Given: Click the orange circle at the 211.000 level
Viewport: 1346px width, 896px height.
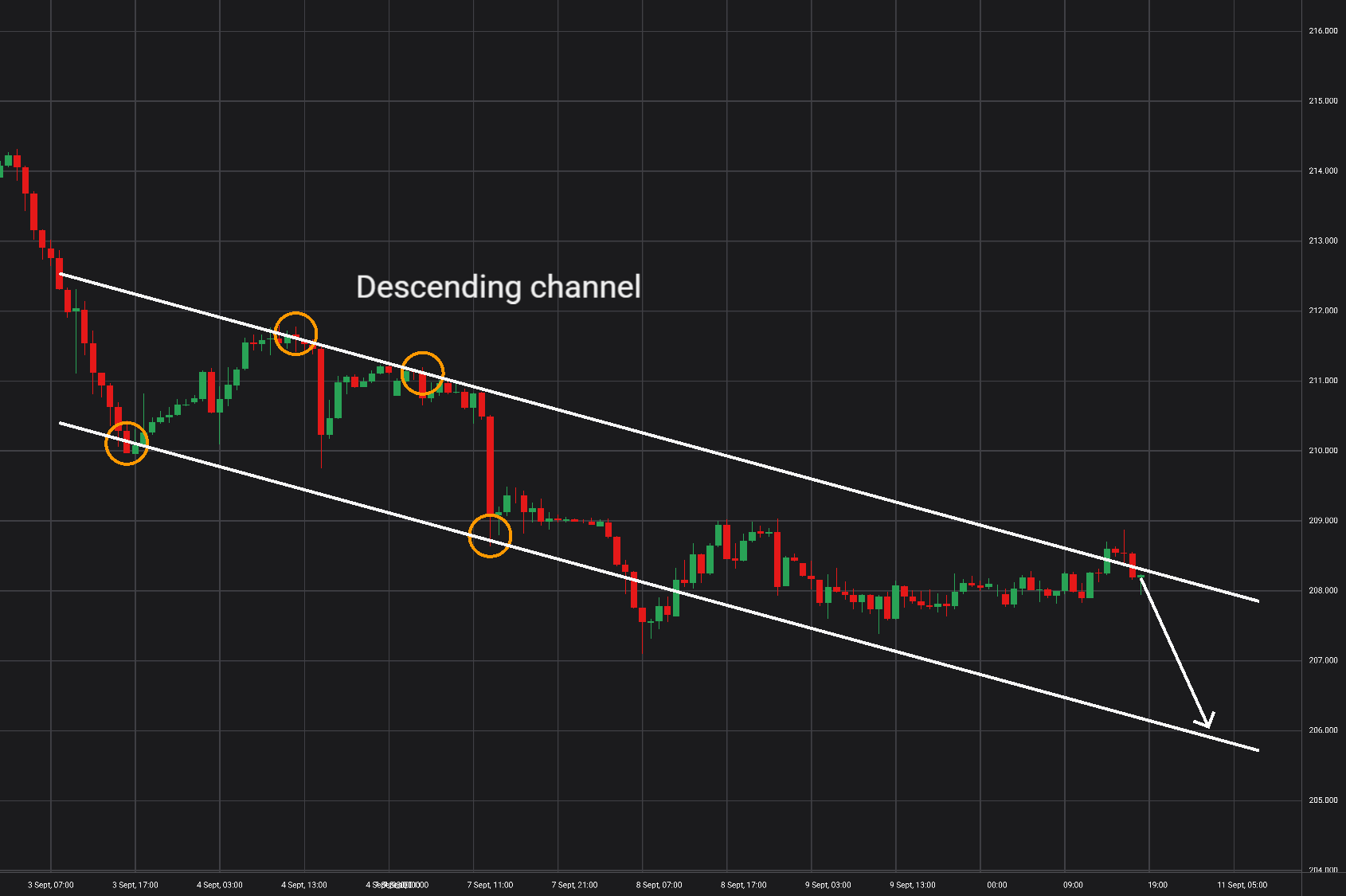Looking at the screenshot, I should click(x=422, y=374).
